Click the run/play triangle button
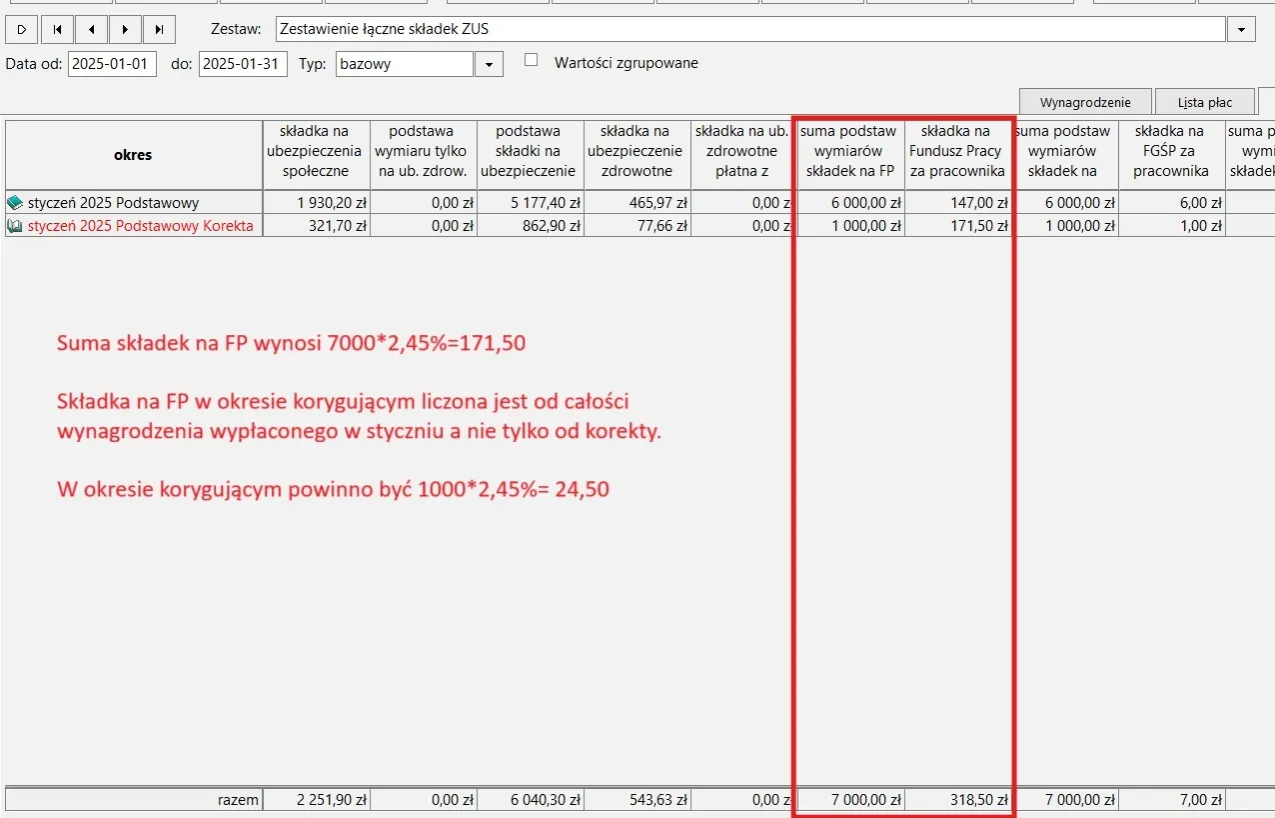Image resolution: width=1275 pixels, height=818 pixels. tap(22, 30)
